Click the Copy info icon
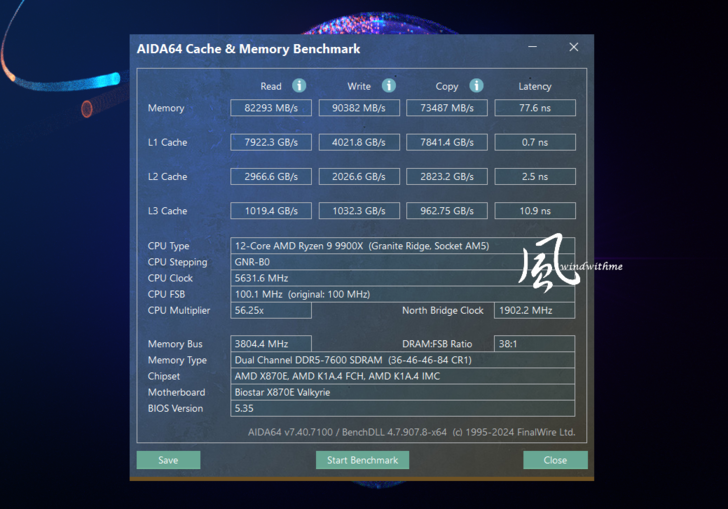This screenshot has width=728, height=509. (476, 85)
